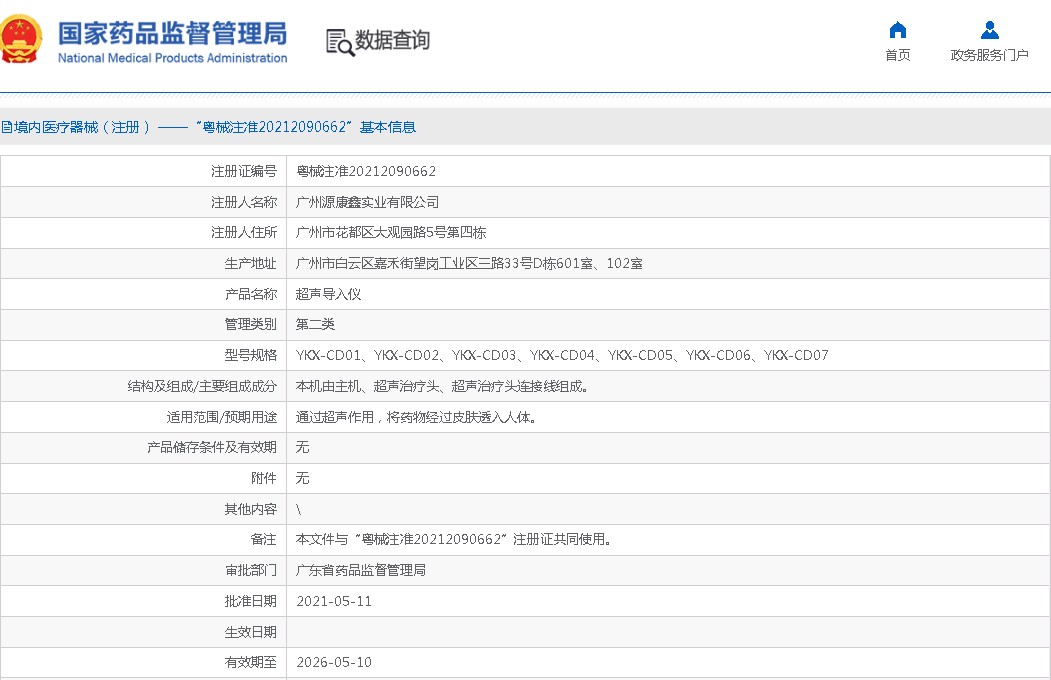This screenshot has width=1051, height=680.
Task: Click the user silhouette above 政务服务门户
Action: 988,29
